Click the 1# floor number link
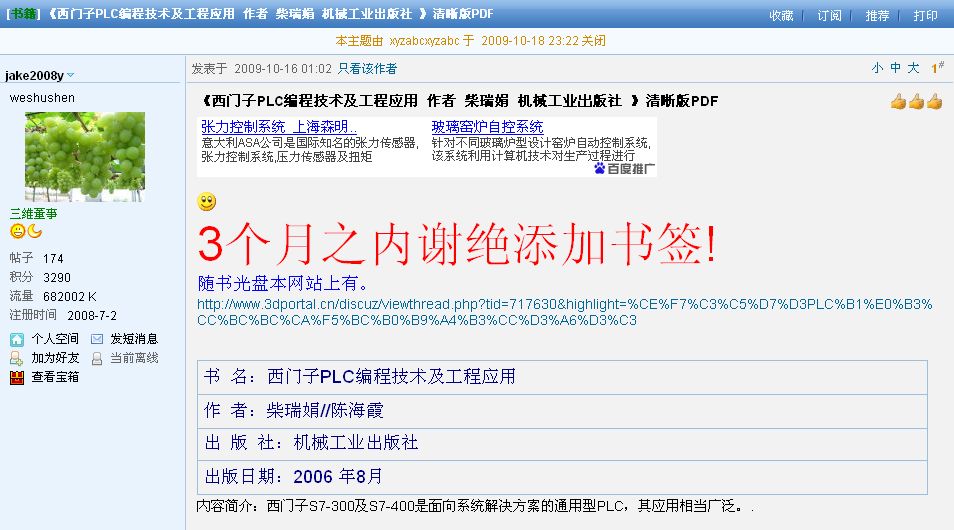Screen dimensions: 954x530 point(937,68)
